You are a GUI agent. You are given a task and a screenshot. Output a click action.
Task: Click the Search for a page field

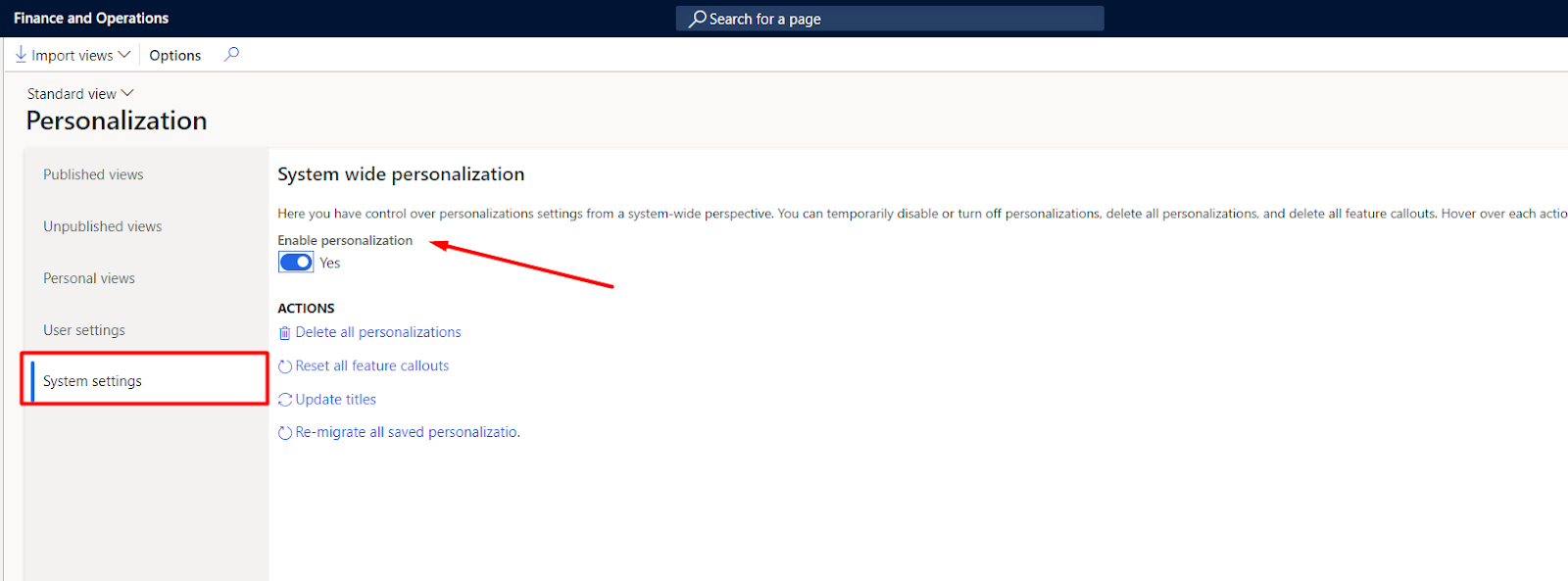point(890,19)
